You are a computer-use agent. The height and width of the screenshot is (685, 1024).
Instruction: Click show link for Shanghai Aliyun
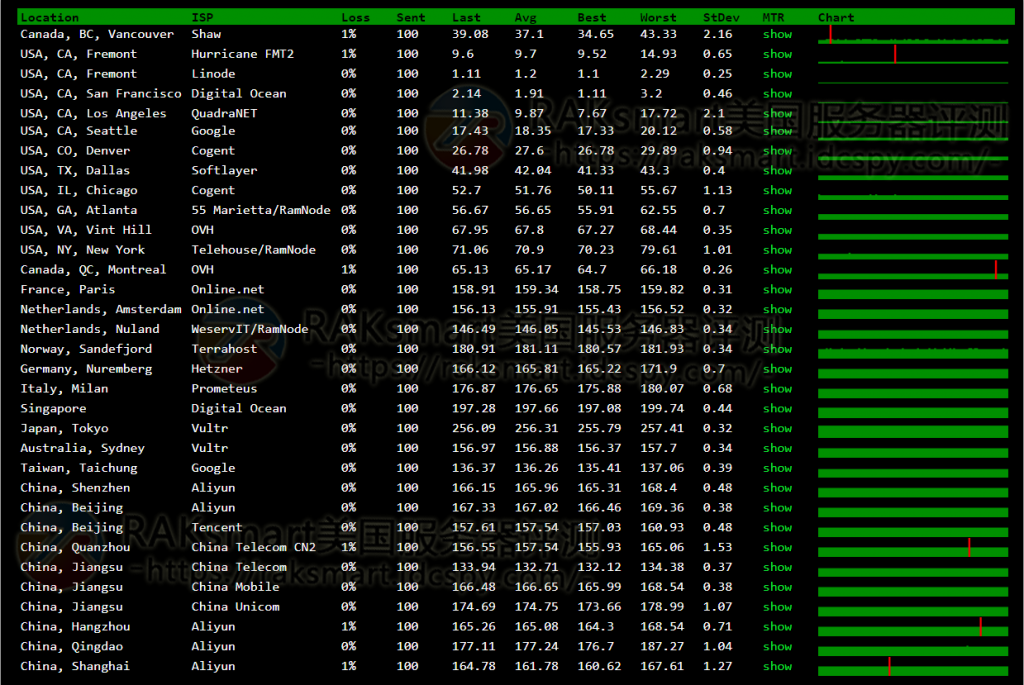coord(777,666)
